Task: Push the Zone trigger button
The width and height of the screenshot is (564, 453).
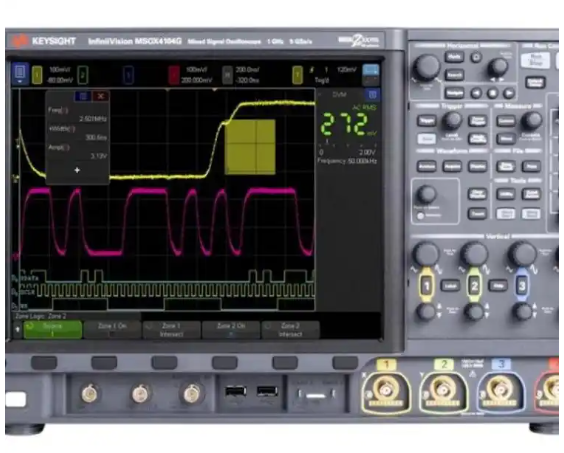Action: (x=478, y=120)
